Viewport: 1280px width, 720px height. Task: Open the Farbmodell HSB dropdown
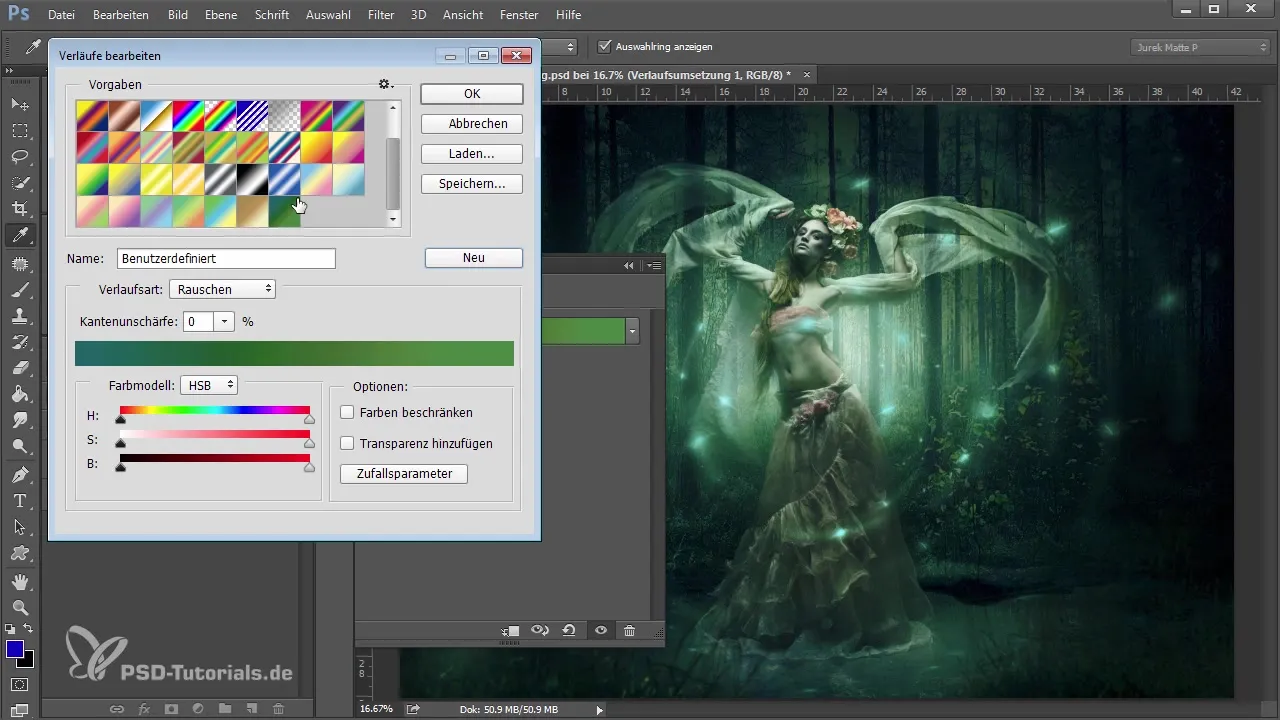coord(208,385)
